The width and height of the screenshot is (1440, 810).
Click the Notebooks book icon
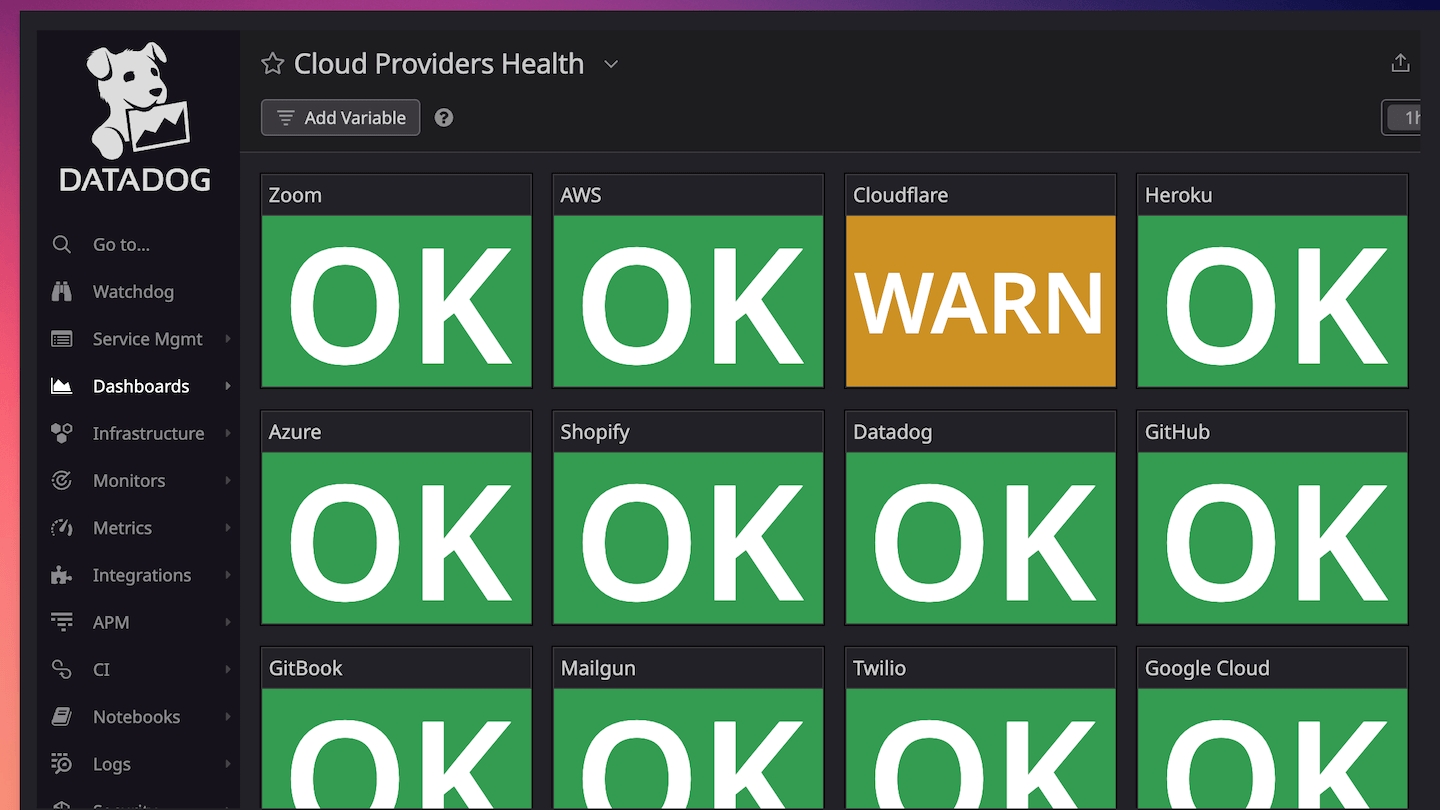(x=62, y=716)
